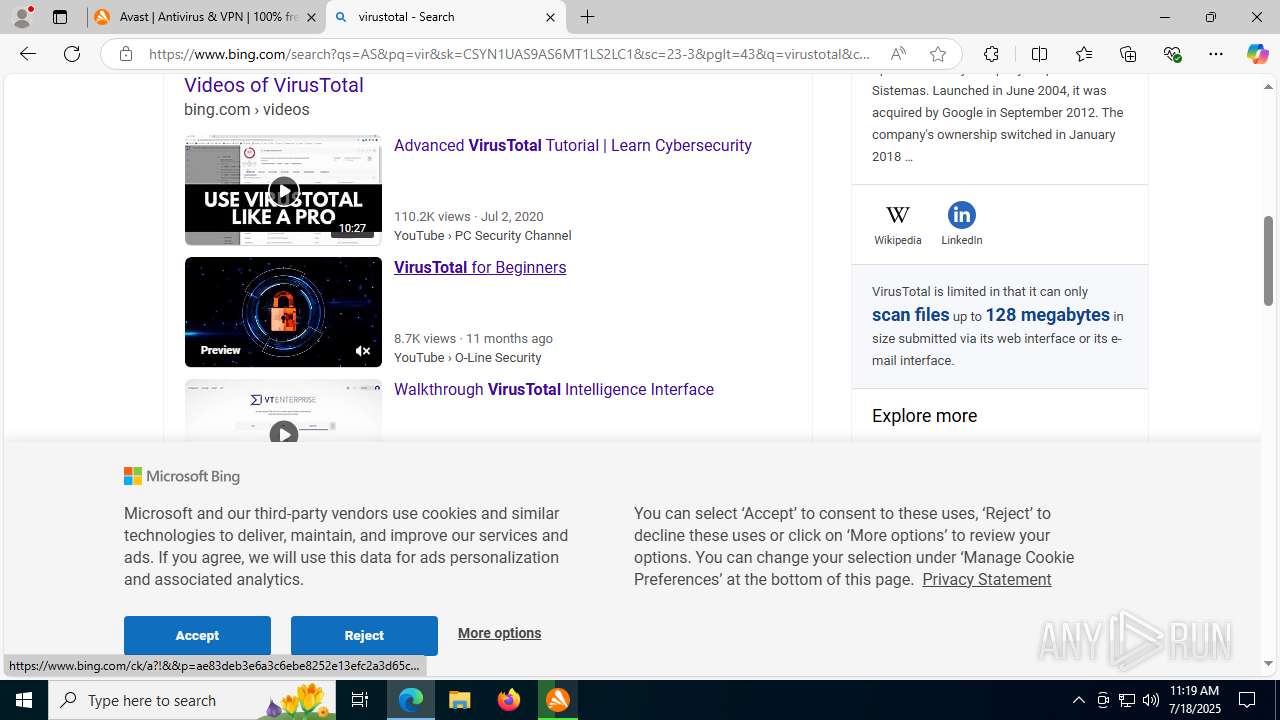The width and height of the screenshot is (1280, 720).
Task: Open the browser profile icon
Action: [x=22, y=17]
